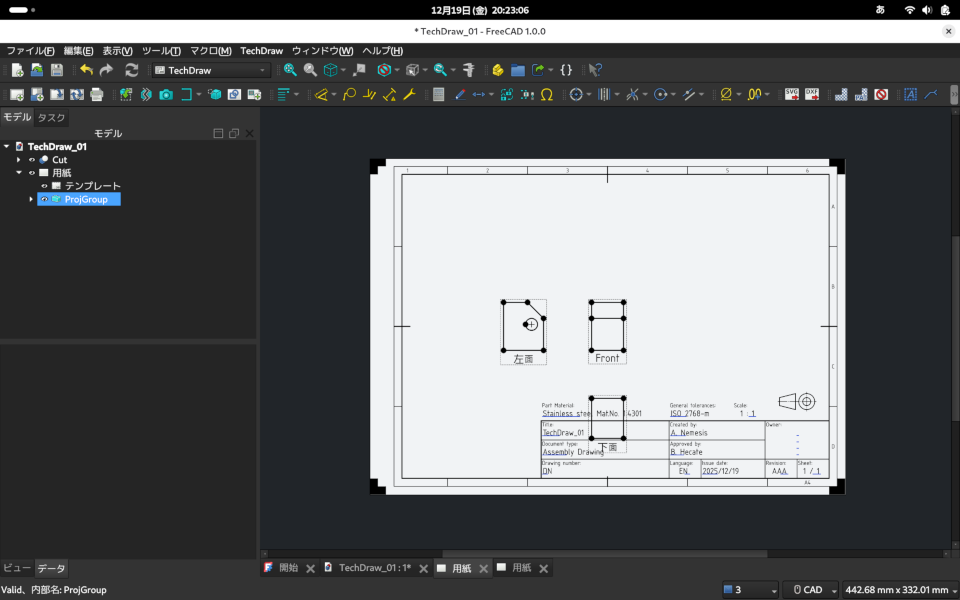Click the Undo arrow icon
Screen dimensions: 960x600
[x=86, y=70]
